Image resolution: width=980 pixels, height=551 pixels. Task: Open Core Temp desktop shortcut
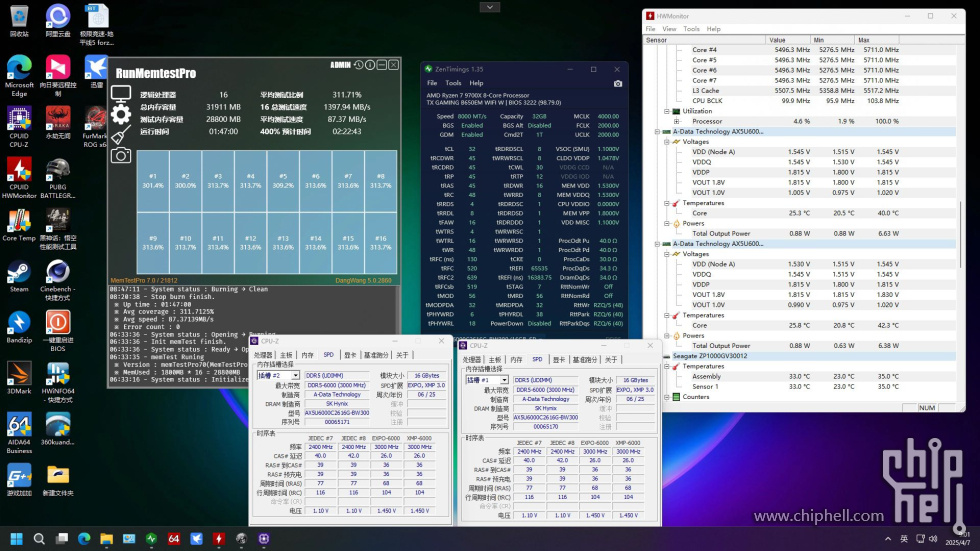click(x=19, y=226)
